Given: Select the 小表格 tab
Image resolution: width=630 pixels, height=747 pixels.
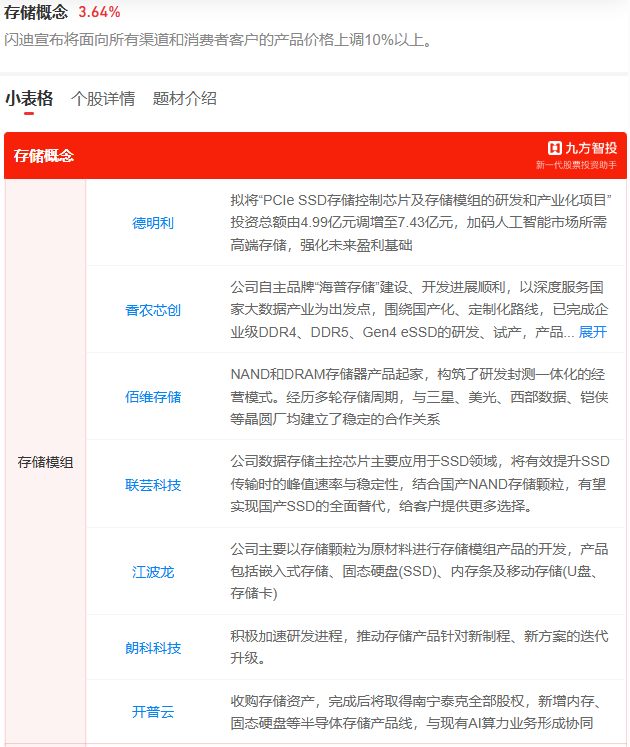Looking at the screenshot, I should click(29, 99).
